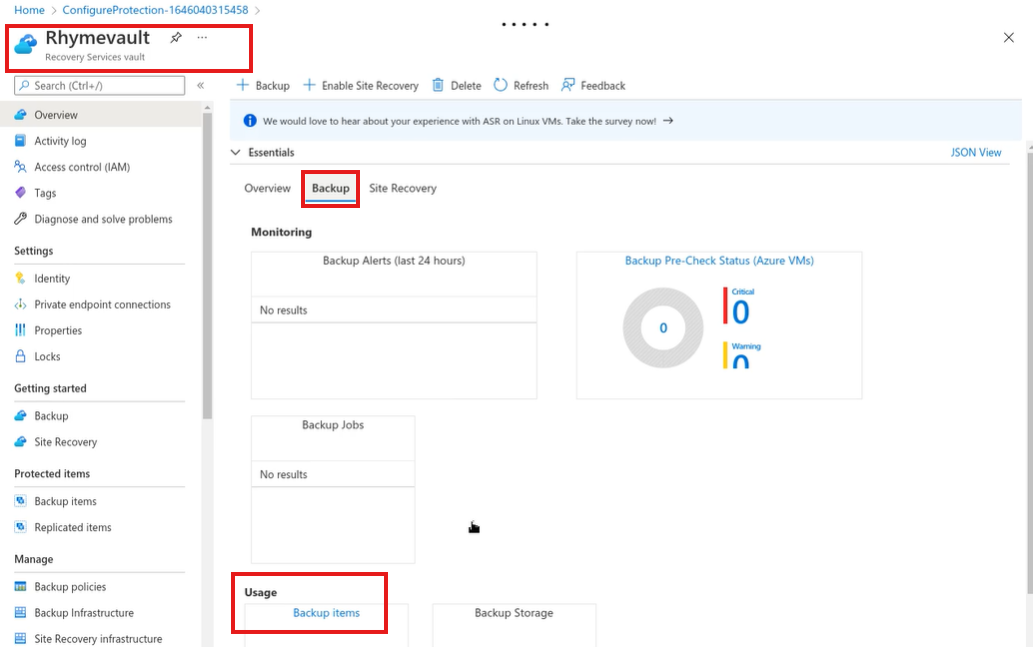Click the Warning count in Pre-Check status
The image size is (1033, 647).
[740, 362]
